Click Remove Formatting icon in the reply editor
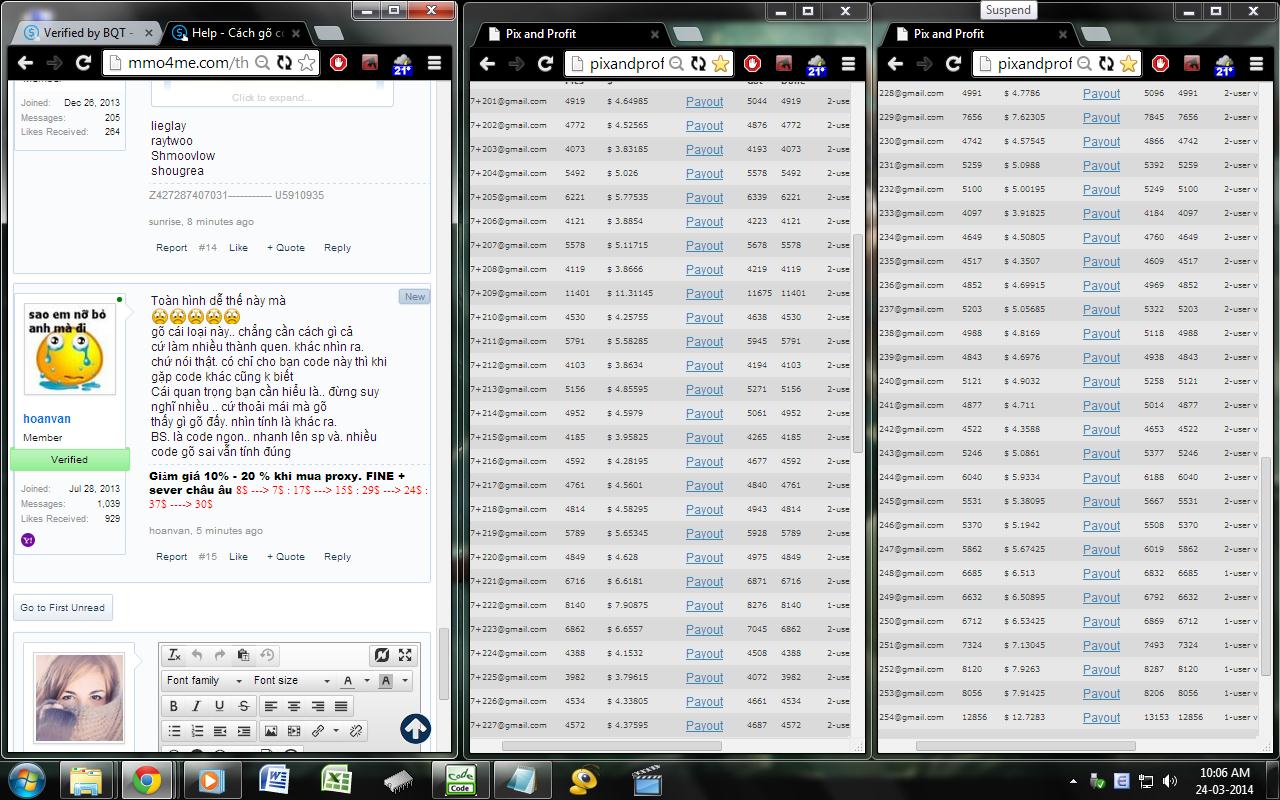Viewport: 1280px width, 800px height. point(174,655)
